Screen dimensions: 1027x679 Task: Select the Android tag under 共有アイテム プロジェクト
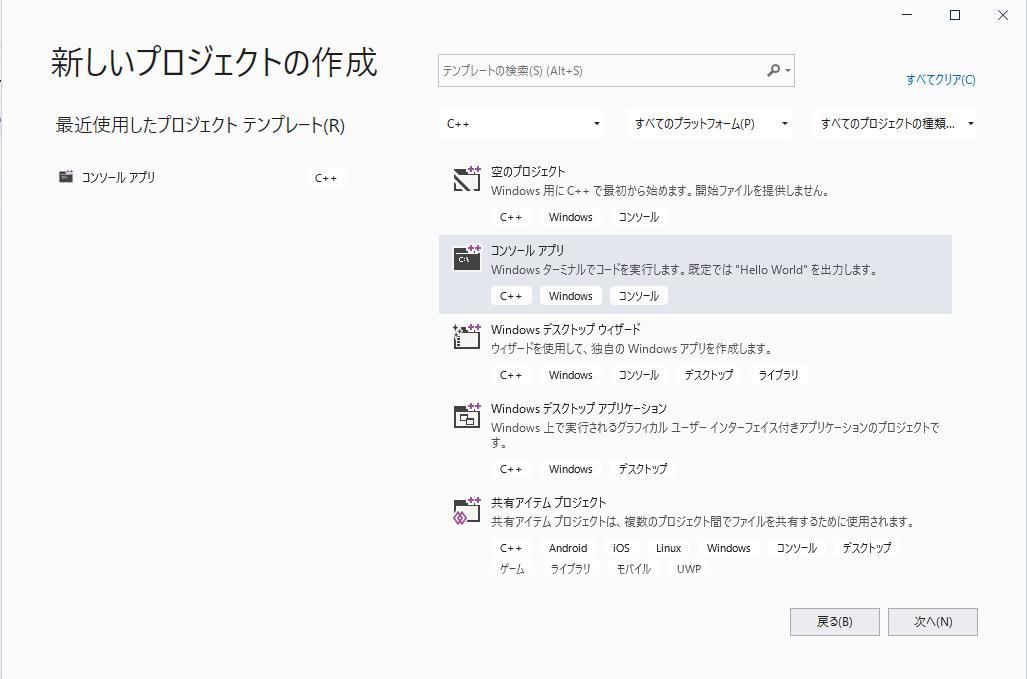point(567,547)
